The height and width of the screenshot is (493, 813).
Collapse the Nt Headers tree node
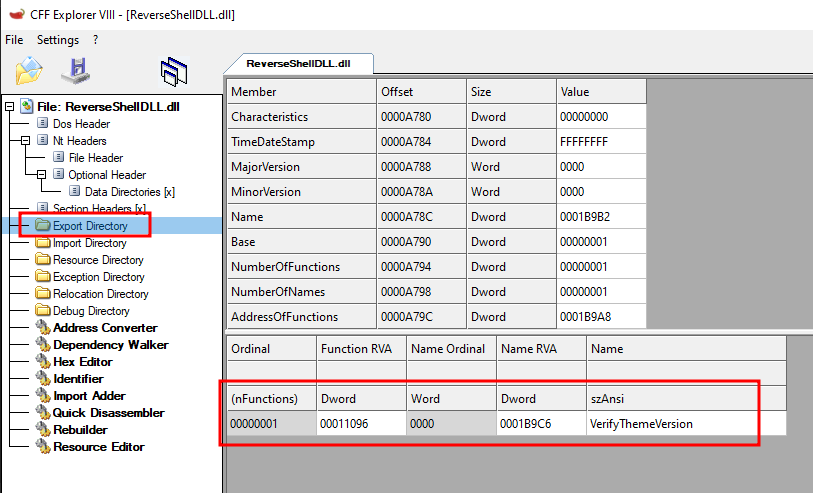tap(27, 141)
